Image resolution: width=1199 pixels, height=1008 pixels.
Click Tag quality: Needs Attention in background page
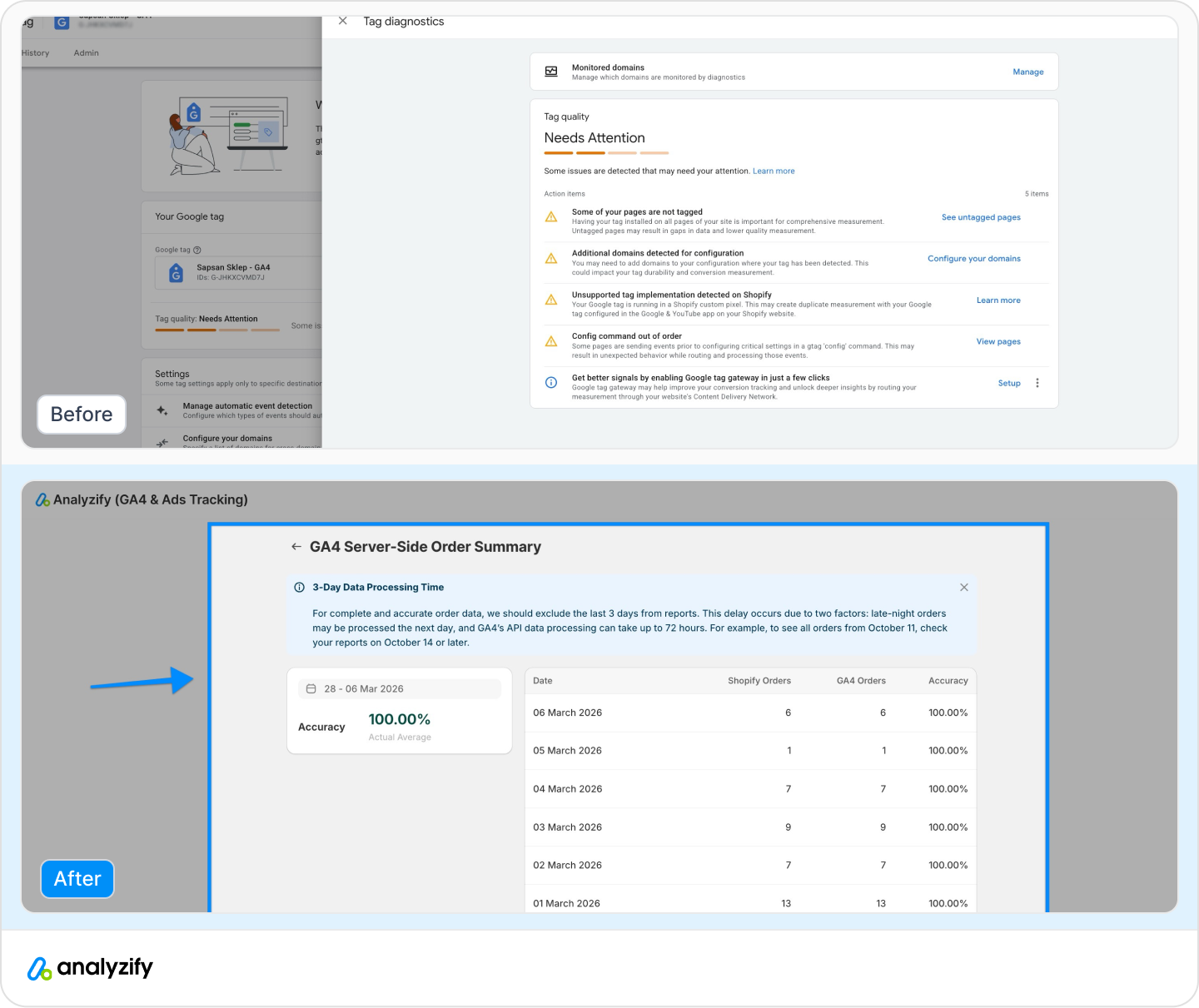(206, 319)
